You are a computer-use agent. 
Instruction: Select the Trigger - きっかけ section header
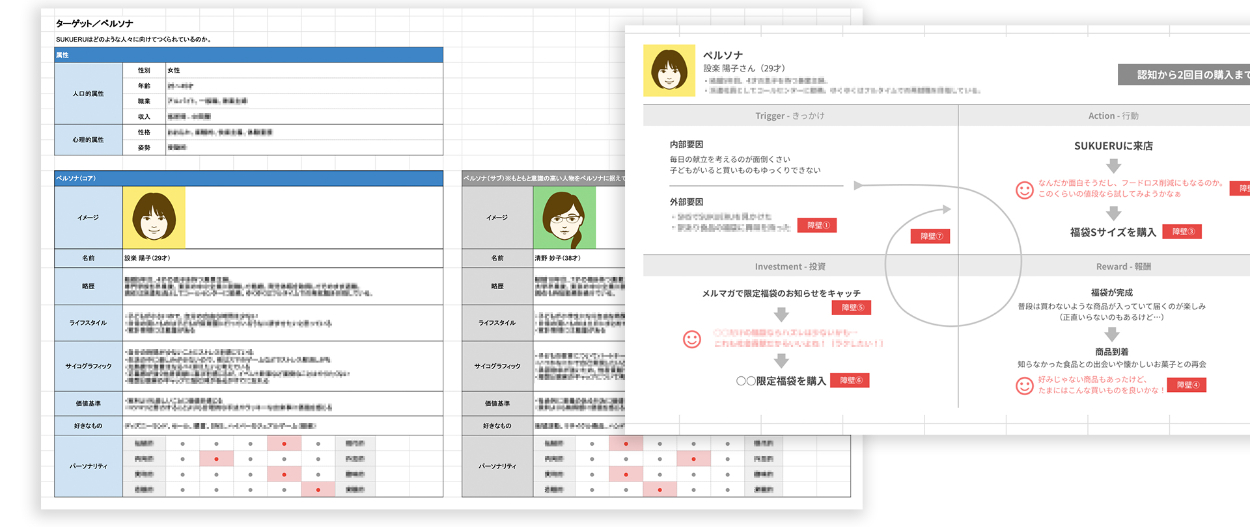click(x=800, y=116)
